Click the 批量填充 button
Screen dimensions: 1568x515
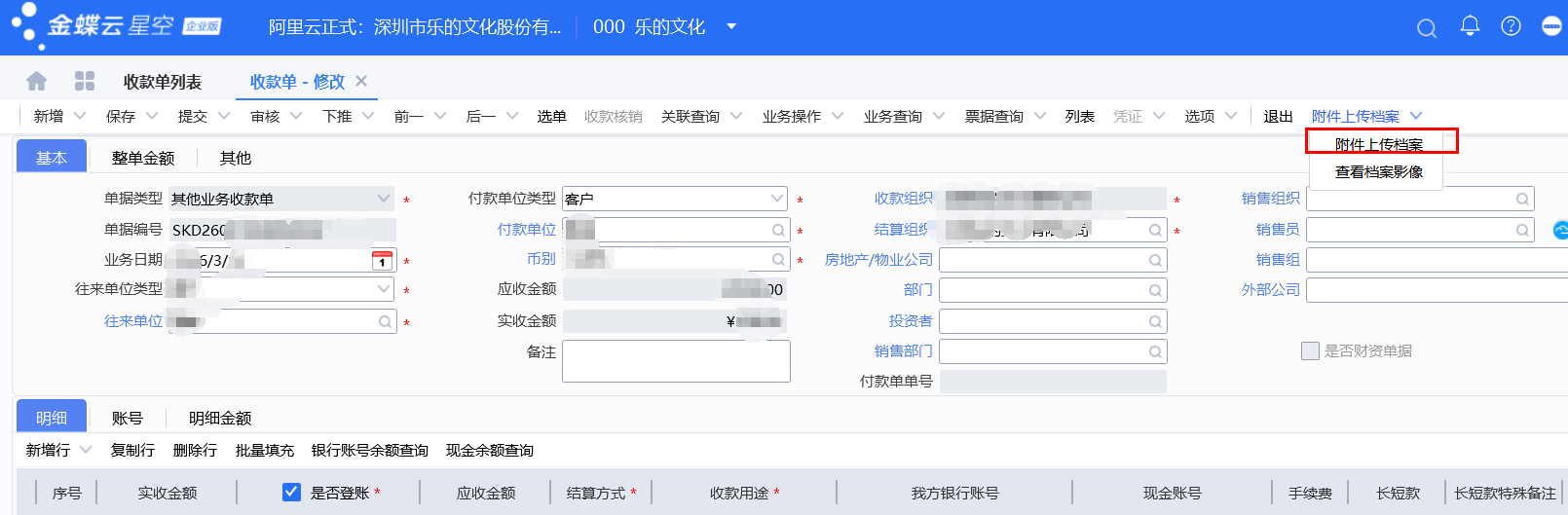pos(264,451)
